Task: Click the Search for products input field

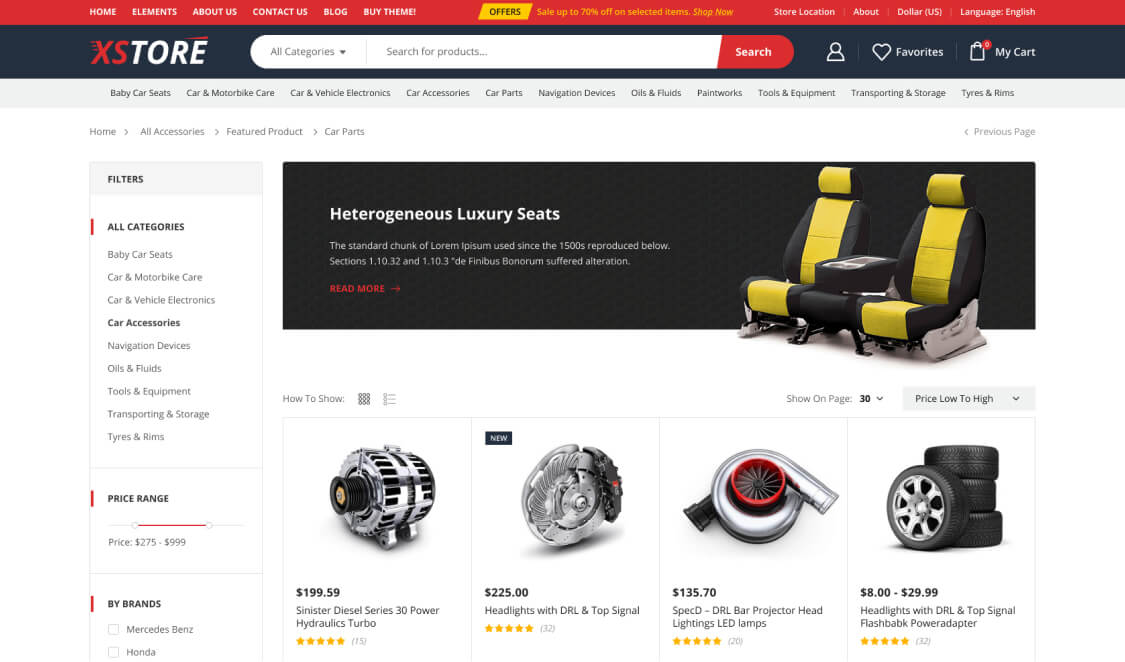Action: point(542,52)
